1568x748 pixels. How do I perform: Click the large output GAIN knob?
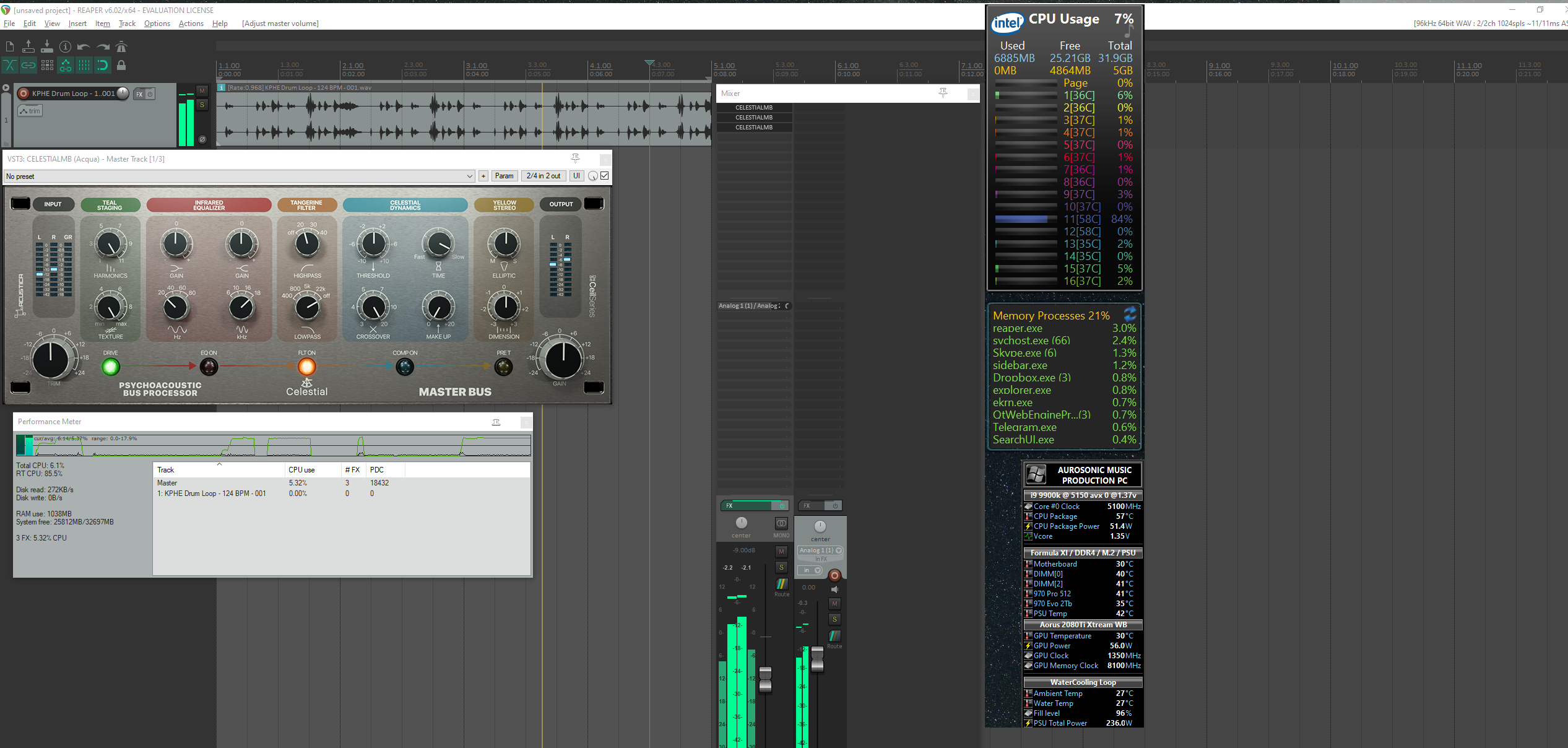pyautogui.click(x=563, y=360)
